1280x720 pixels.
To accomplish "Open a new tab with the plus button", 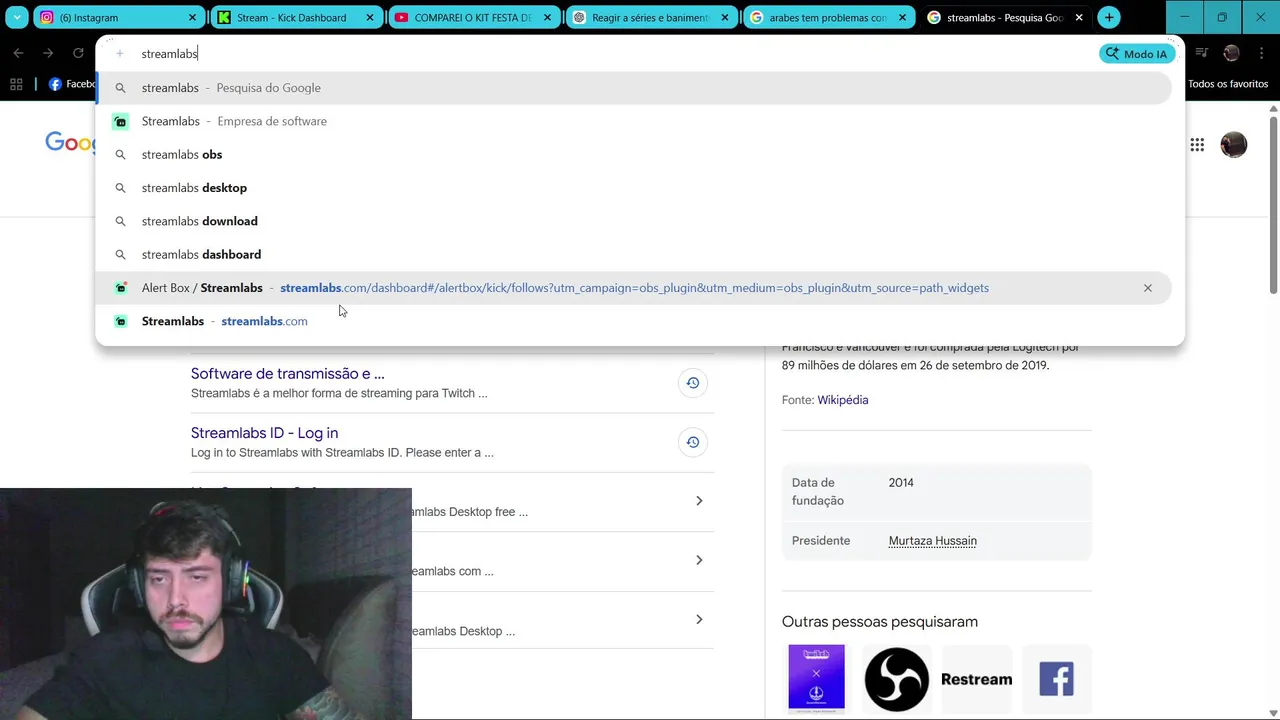I will click(x=1109, y=17).
